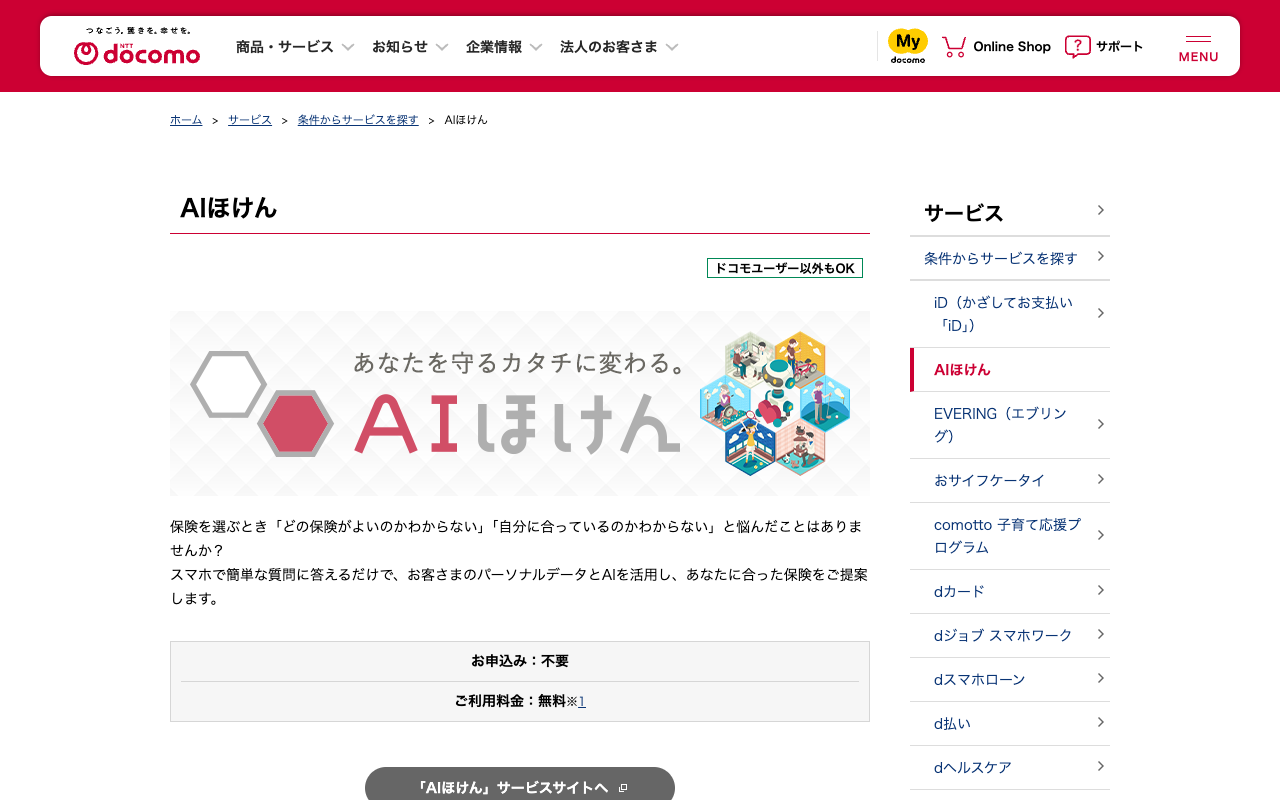Select the active AIほけん sidebar item
The image size is (1280, 800).
point(1010,370)
